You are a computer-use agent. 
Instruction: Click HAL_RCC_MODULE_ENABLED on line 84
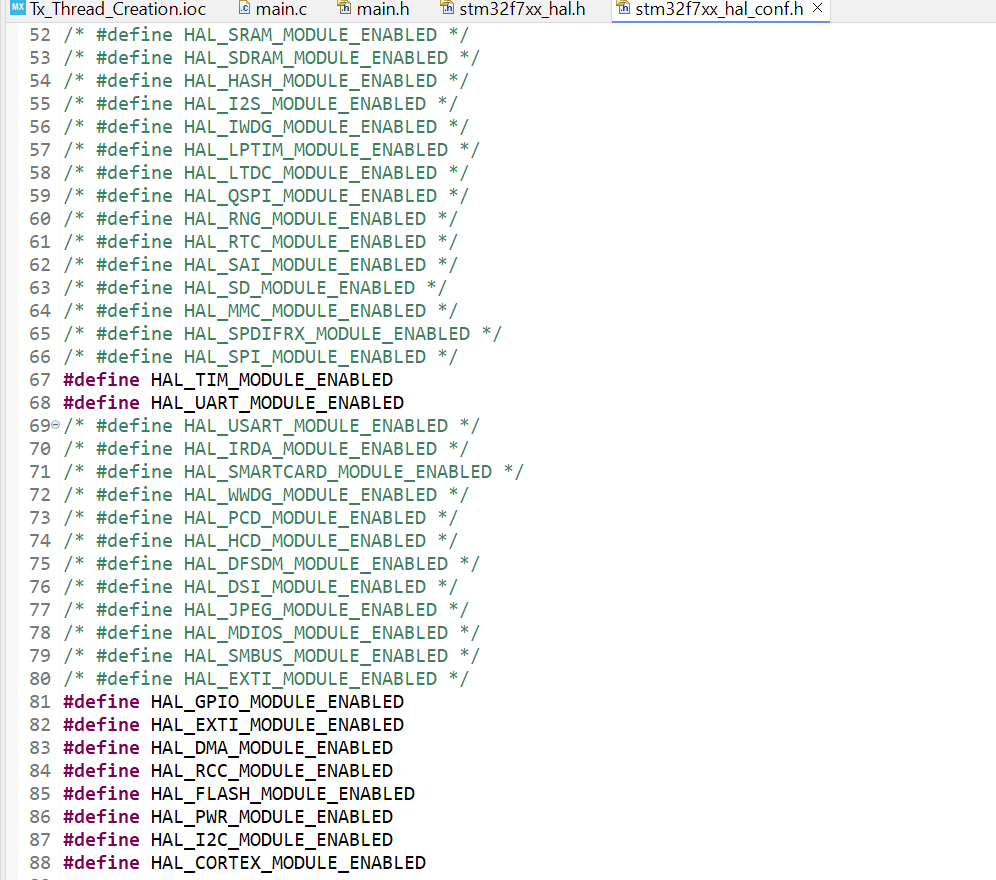click(x=272, y=771)
